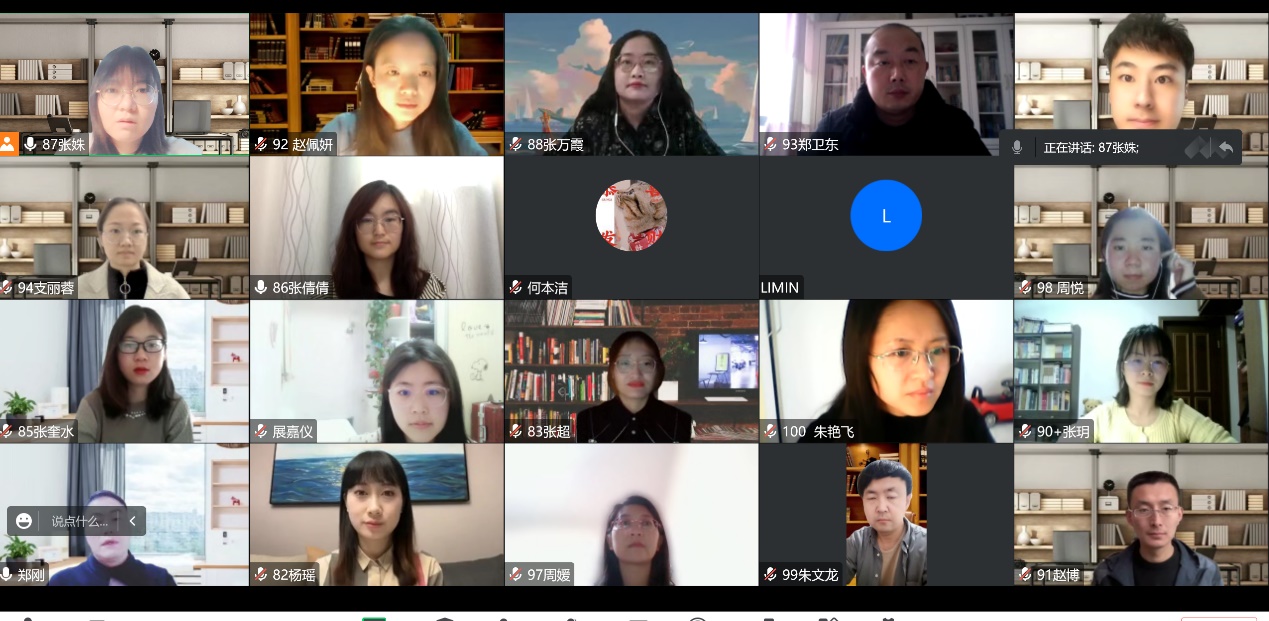The height and width of the screenshot is (621, 1269).
Task: Select 何本洁's profile picture tile
Action: click(631, 216)
